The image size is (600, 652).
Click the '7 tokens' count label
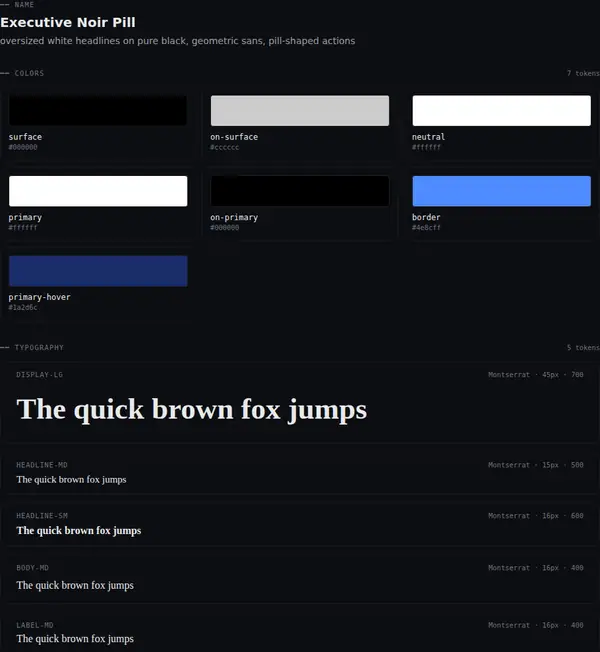pos(583,73)
